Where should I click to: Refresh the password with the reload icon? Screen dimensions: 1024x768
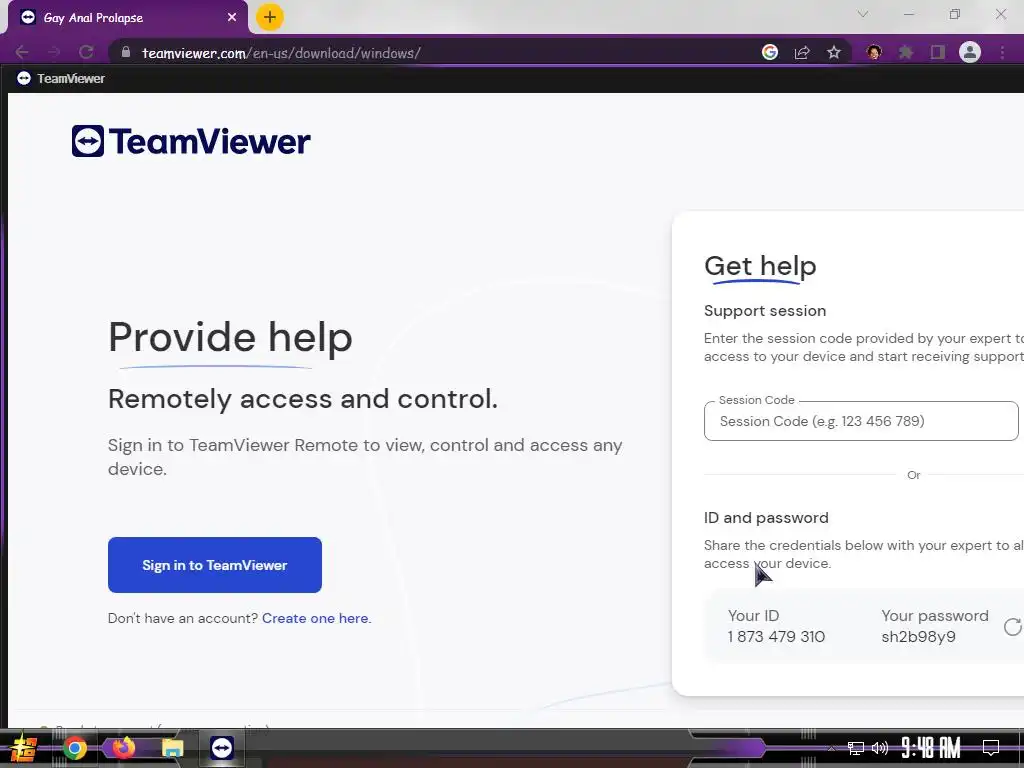point(1013,627)
